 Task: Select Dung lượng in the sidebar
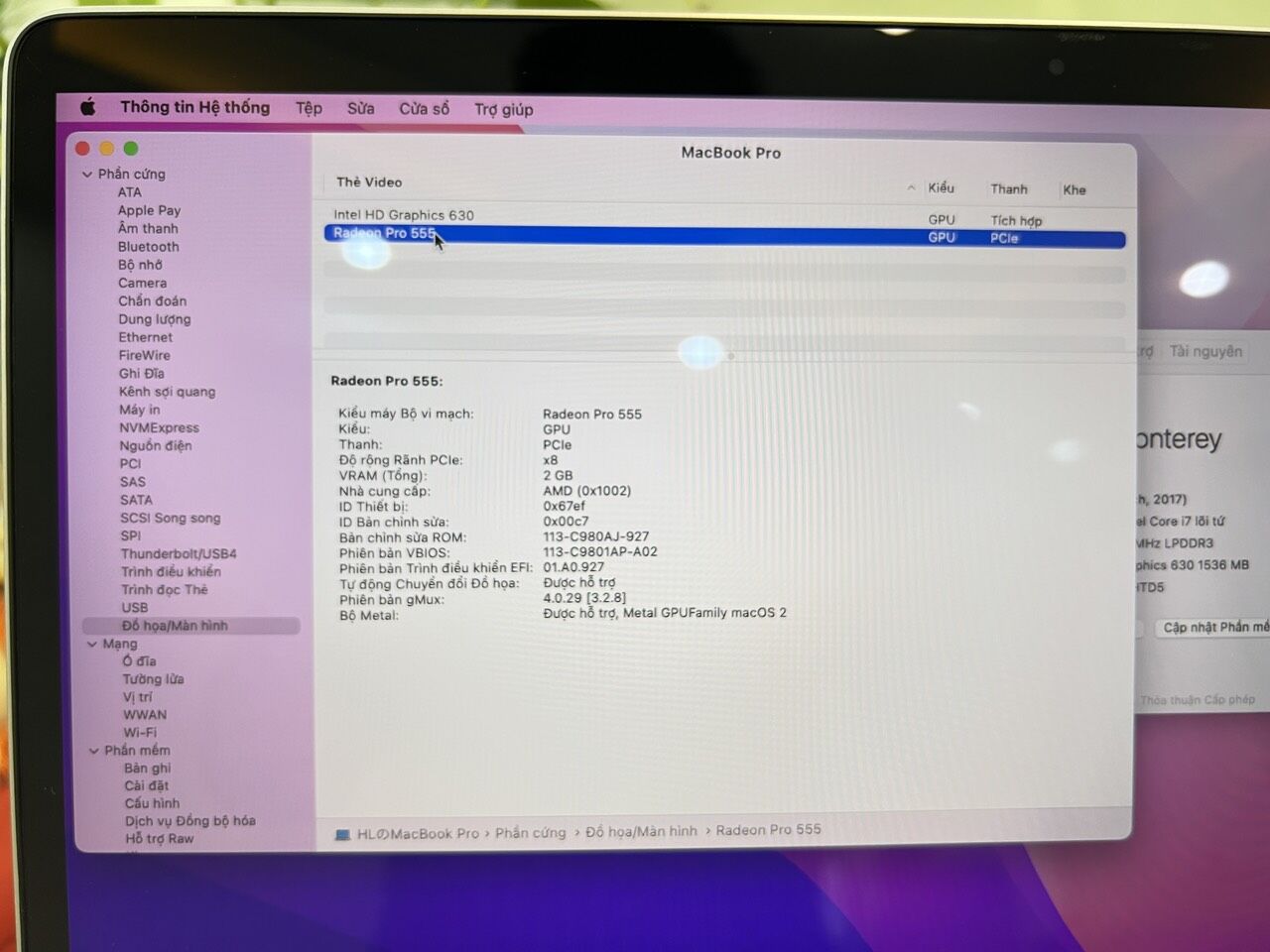coord(155,319)
